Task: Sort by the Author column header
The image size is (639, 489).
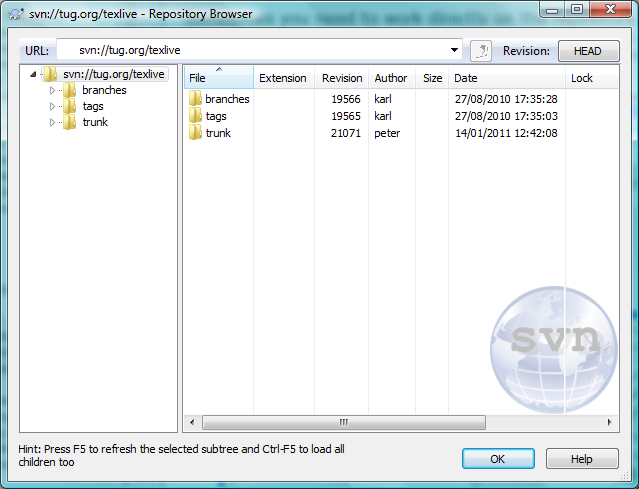Action: (392, 78)
